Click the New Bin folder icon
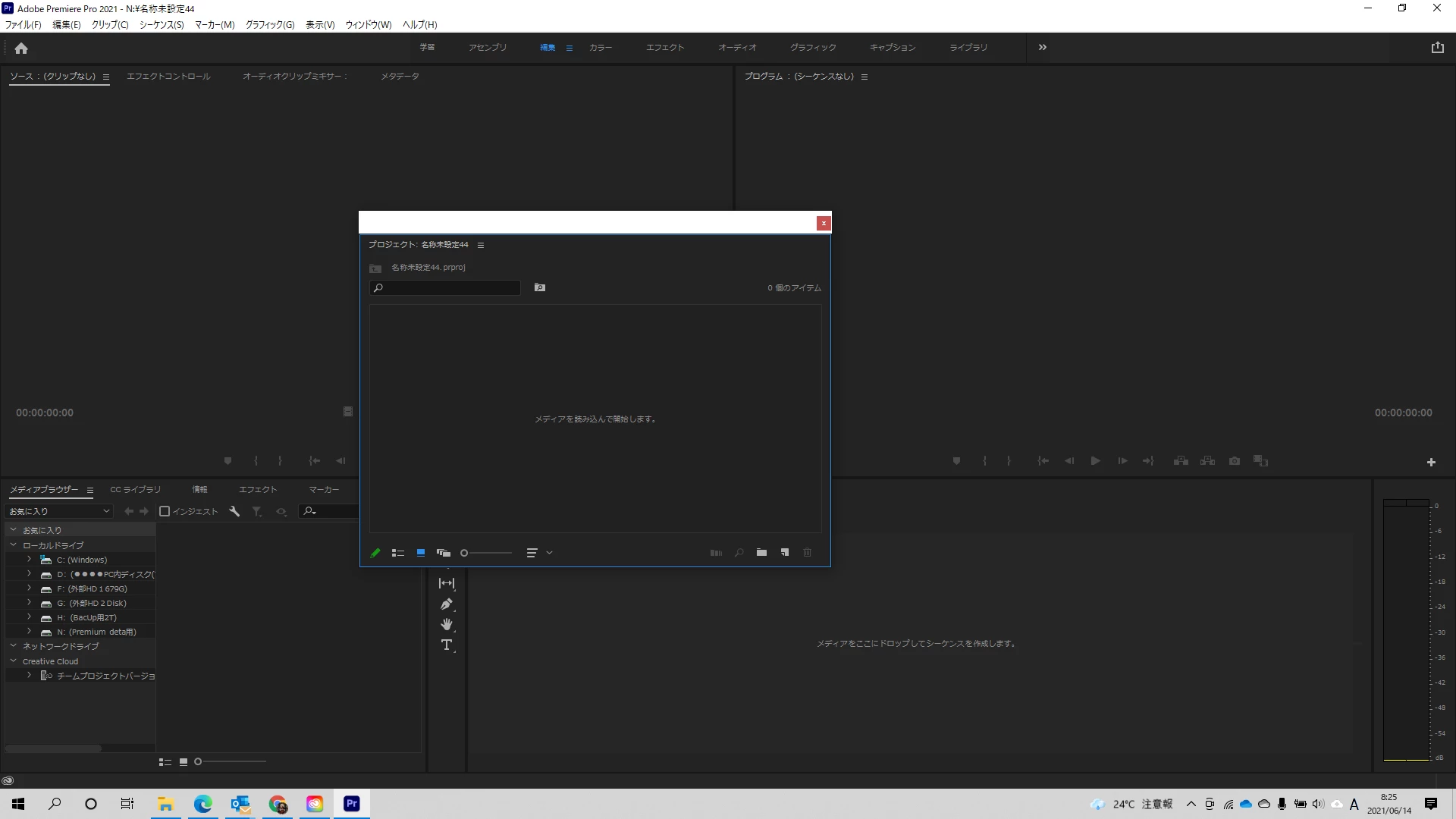Viewport: 1456px width, 819px height. (x=761, y=553)
